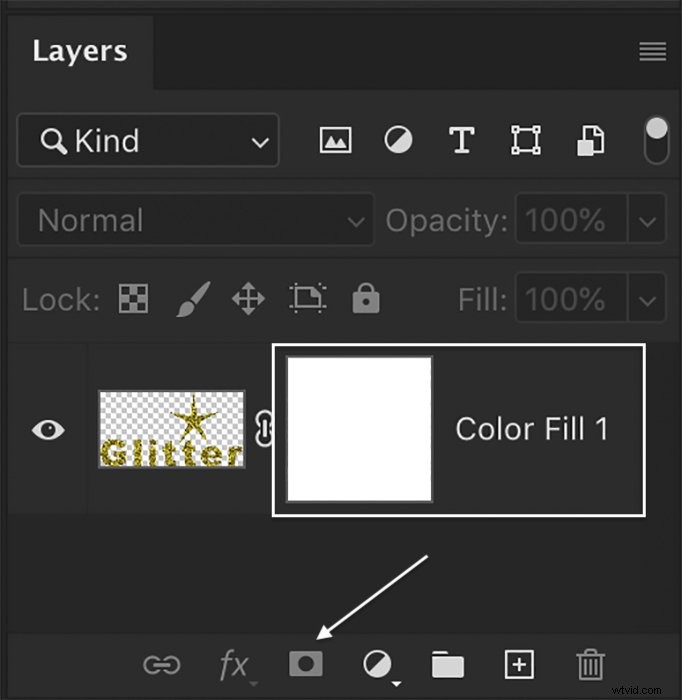This screenshot has height=700, width=682.
Task: Open the Normal blending mode dropdown
Action: pyautogui.click(x=195, y=220)
